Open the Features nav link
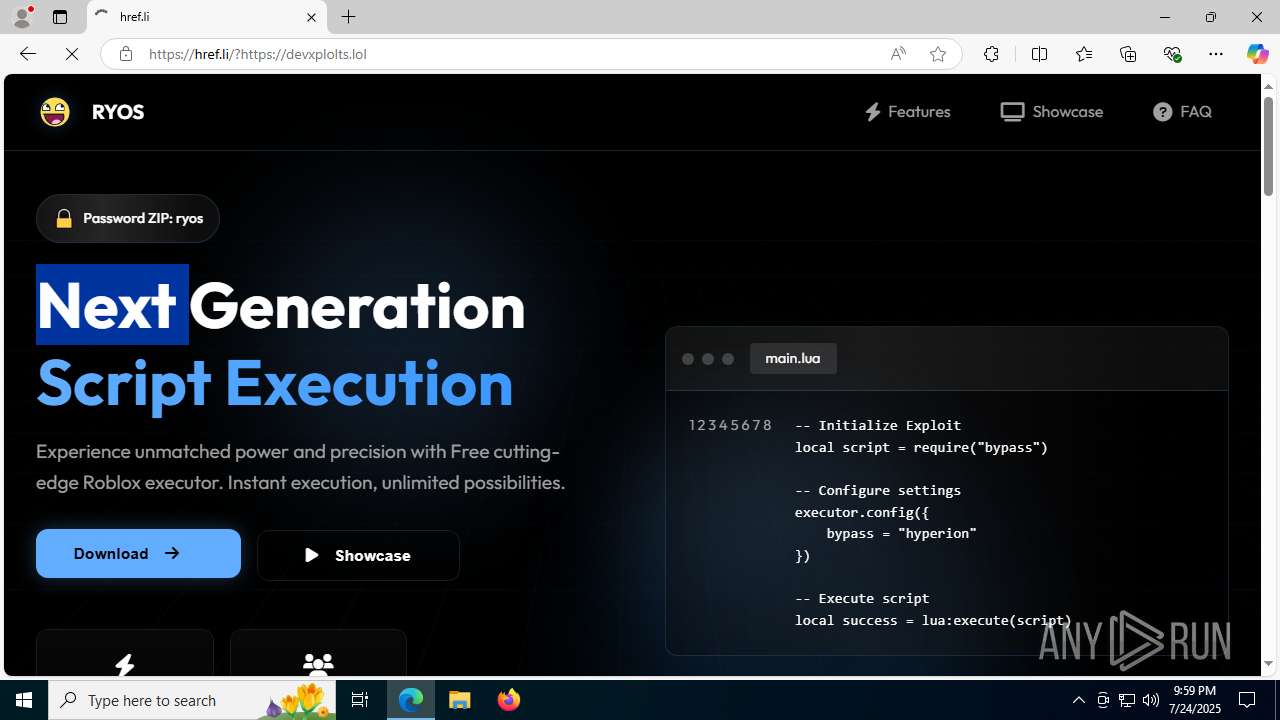Screen dimensions: 1280x720 click(907, 111)
